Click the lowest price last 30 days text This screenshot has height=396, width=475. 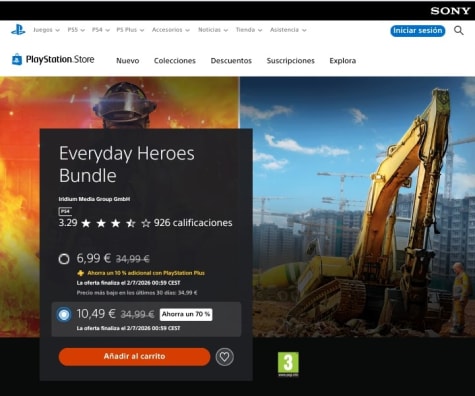pyautogui.click(x=137, y=293)
